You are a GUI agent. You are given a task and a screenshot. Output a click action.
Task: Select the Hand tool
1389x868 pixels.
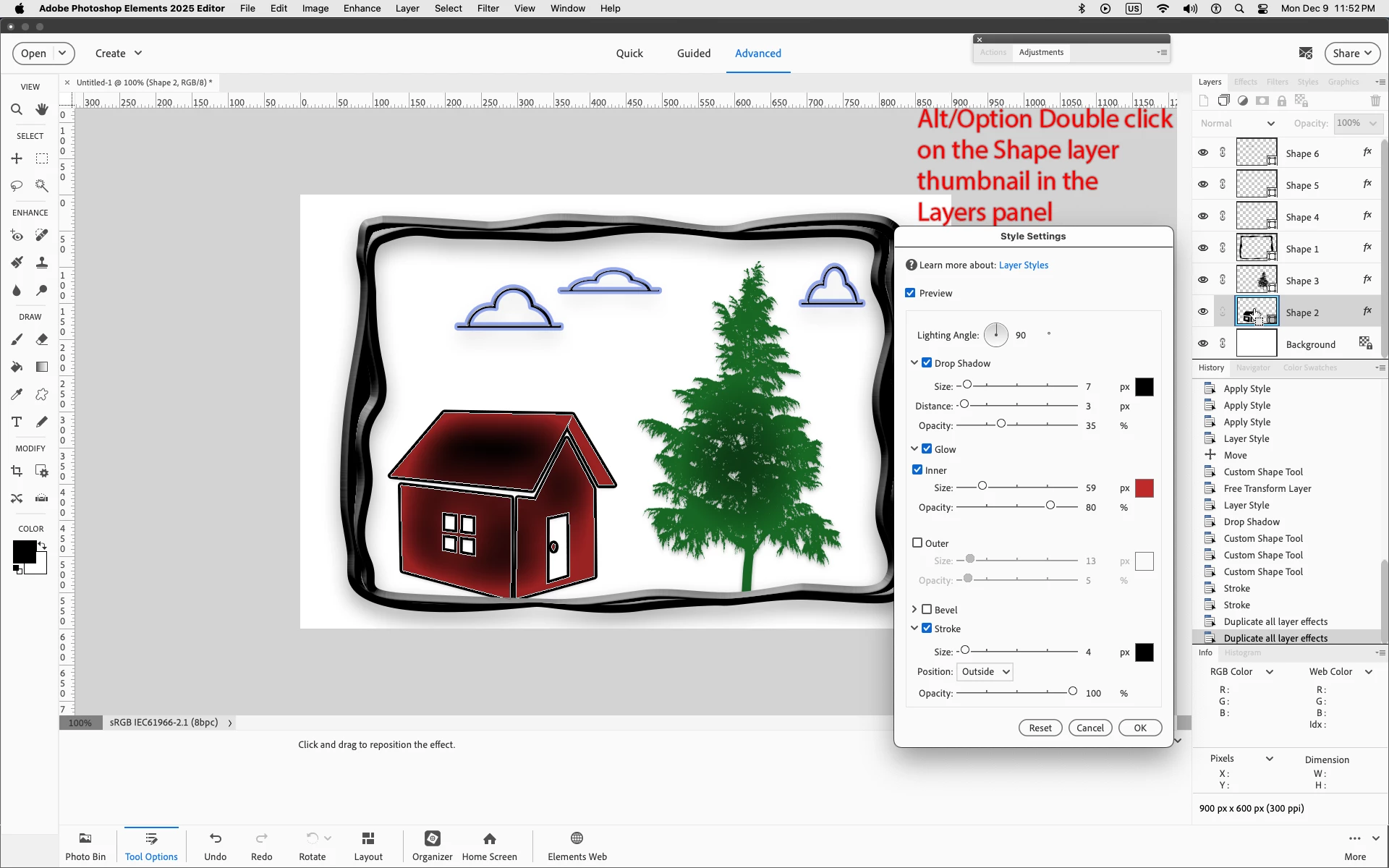[x=42, y=109]
